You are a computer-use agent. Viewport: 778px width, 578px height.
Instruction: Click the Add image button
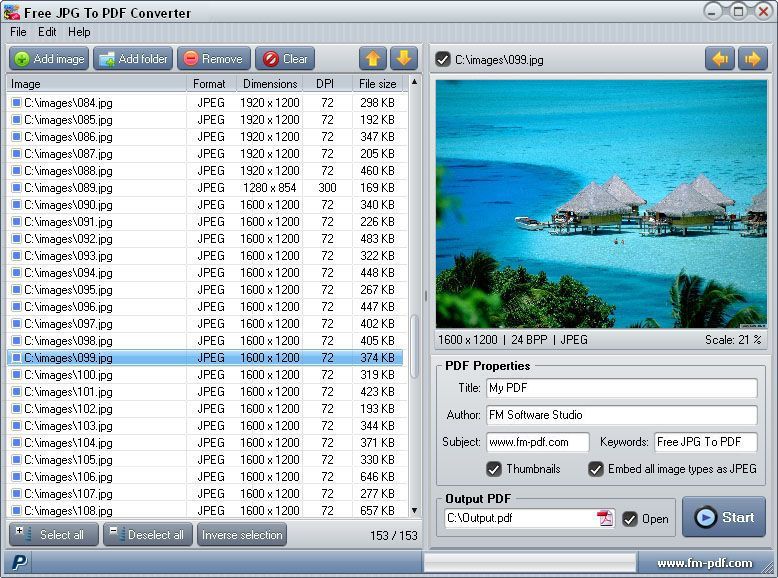pyautogui.click(x=49, y=59)
